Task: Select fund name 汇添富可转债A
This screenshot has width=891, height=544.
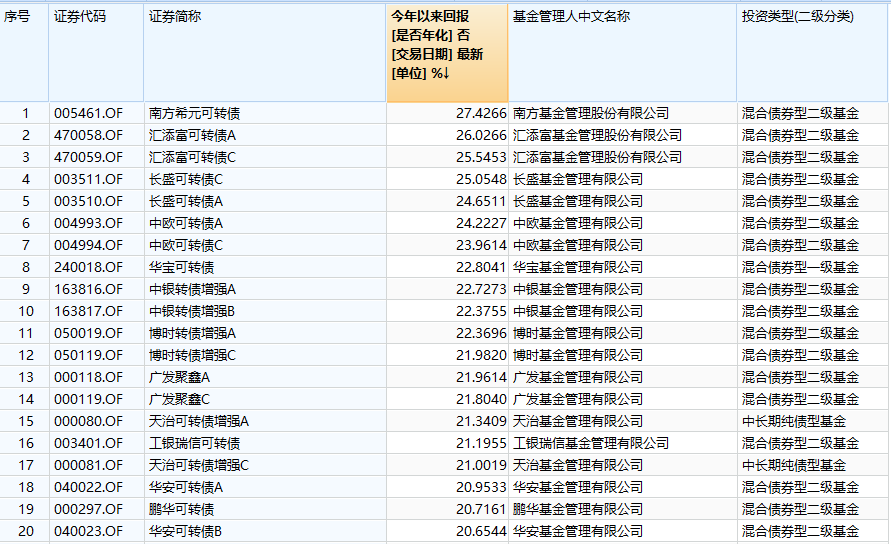Action: click(192, 135)
